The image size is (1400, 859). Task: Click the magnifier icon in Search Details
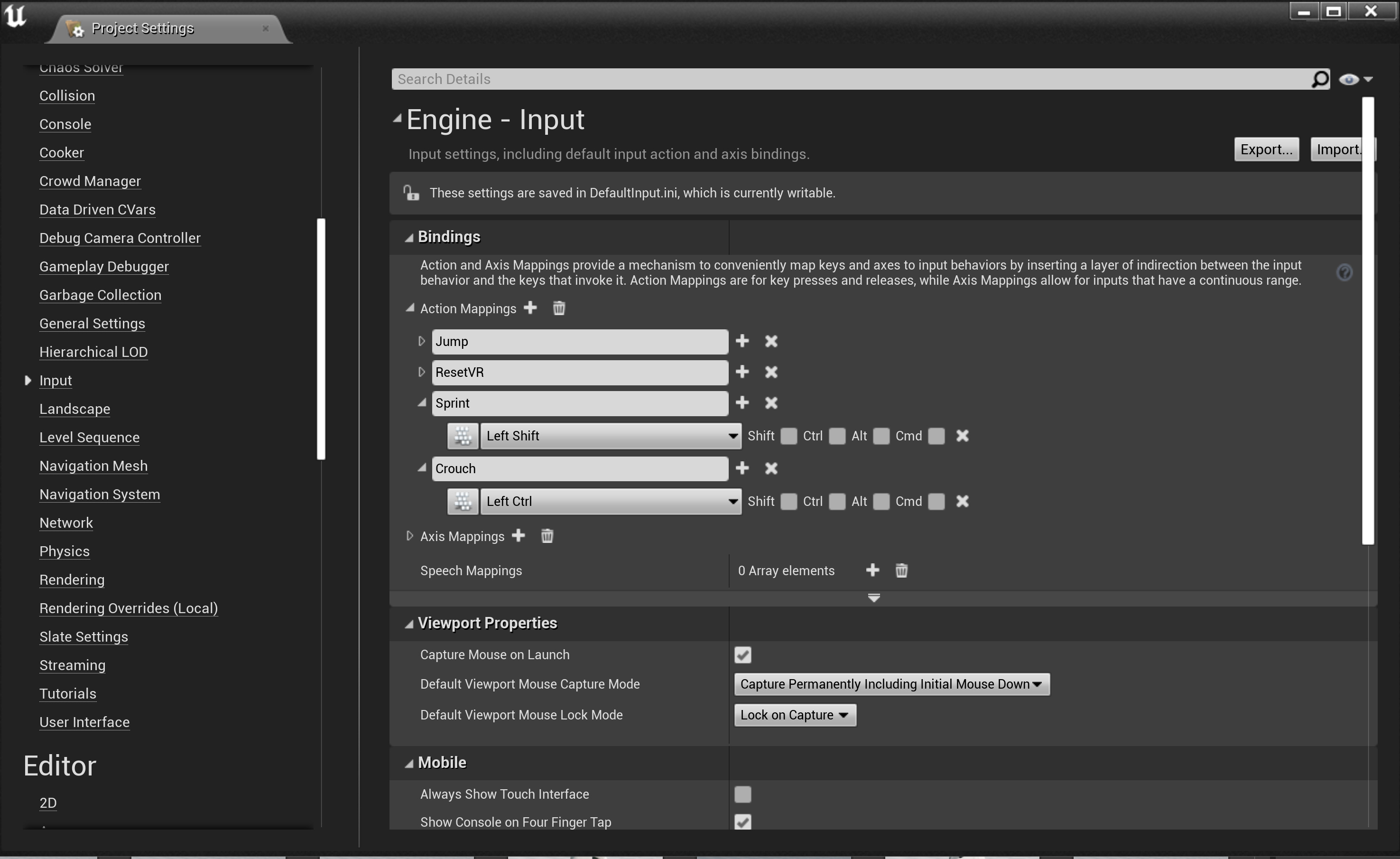pyautogui.click(x=1319, y=79)
